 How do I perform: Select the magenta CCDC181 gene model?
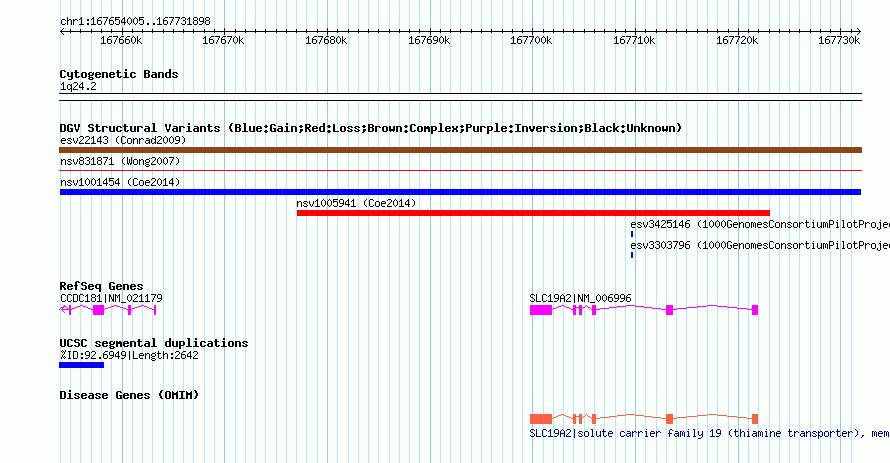108,310
